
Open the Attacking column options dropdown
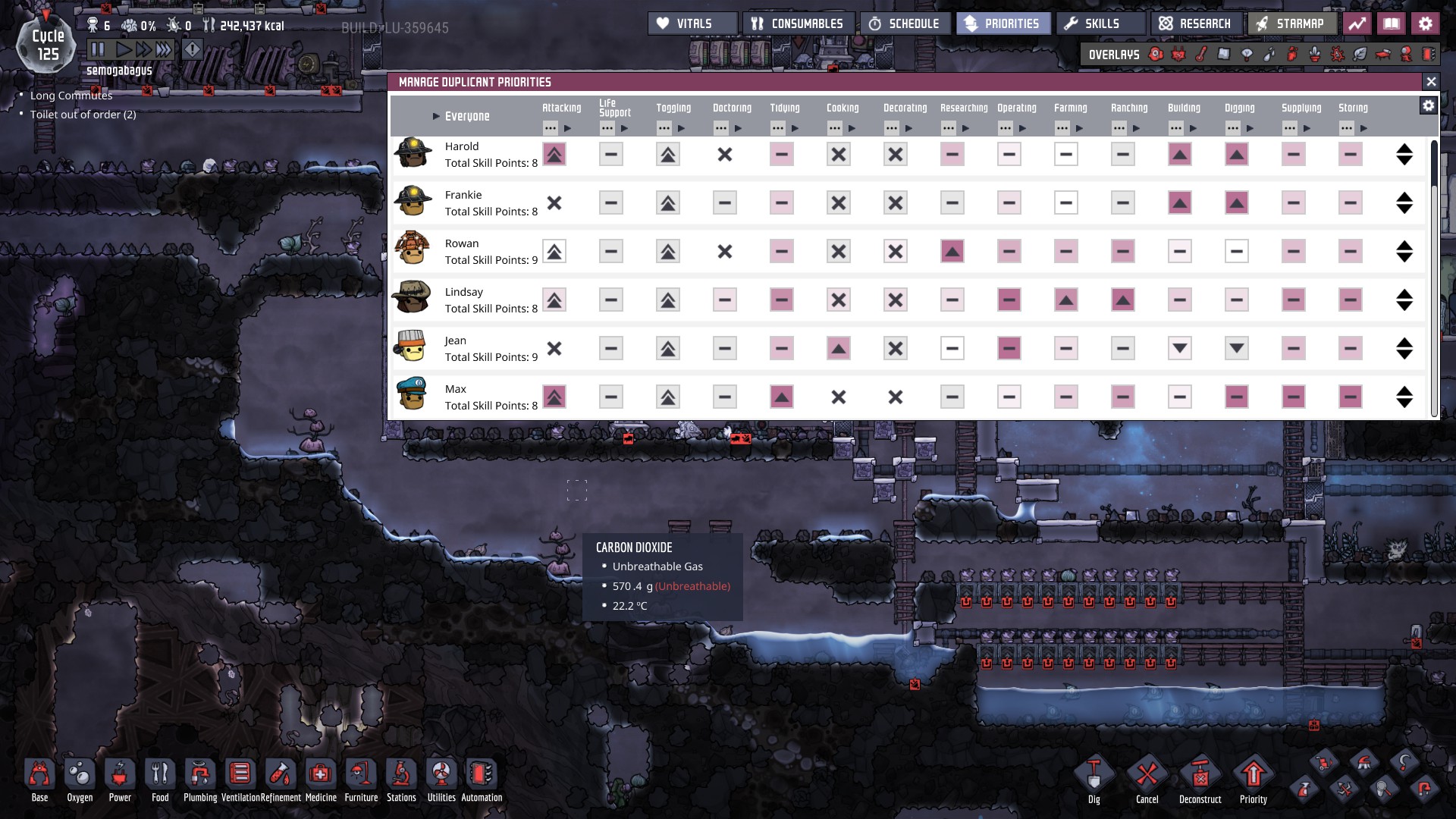[549, 128]
